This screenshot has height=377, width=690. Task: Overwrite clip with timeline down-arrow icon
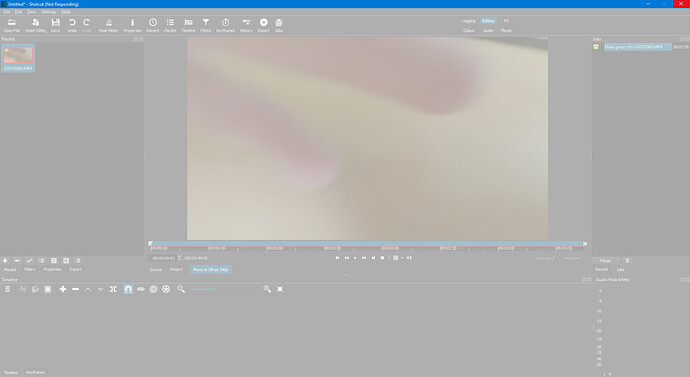coord(100,289)
